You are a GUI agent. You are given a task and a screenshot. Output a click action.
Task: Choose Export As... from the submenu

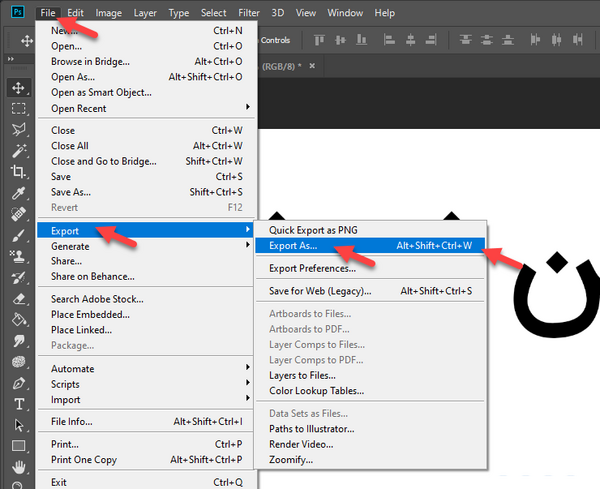tap(370, 246)
